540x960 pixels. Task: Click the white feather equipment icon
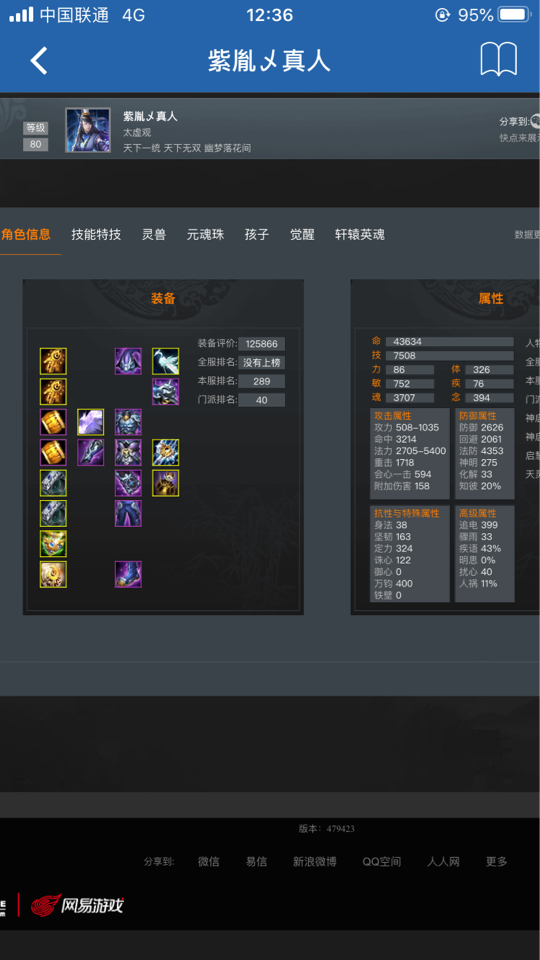coord(91,422)
